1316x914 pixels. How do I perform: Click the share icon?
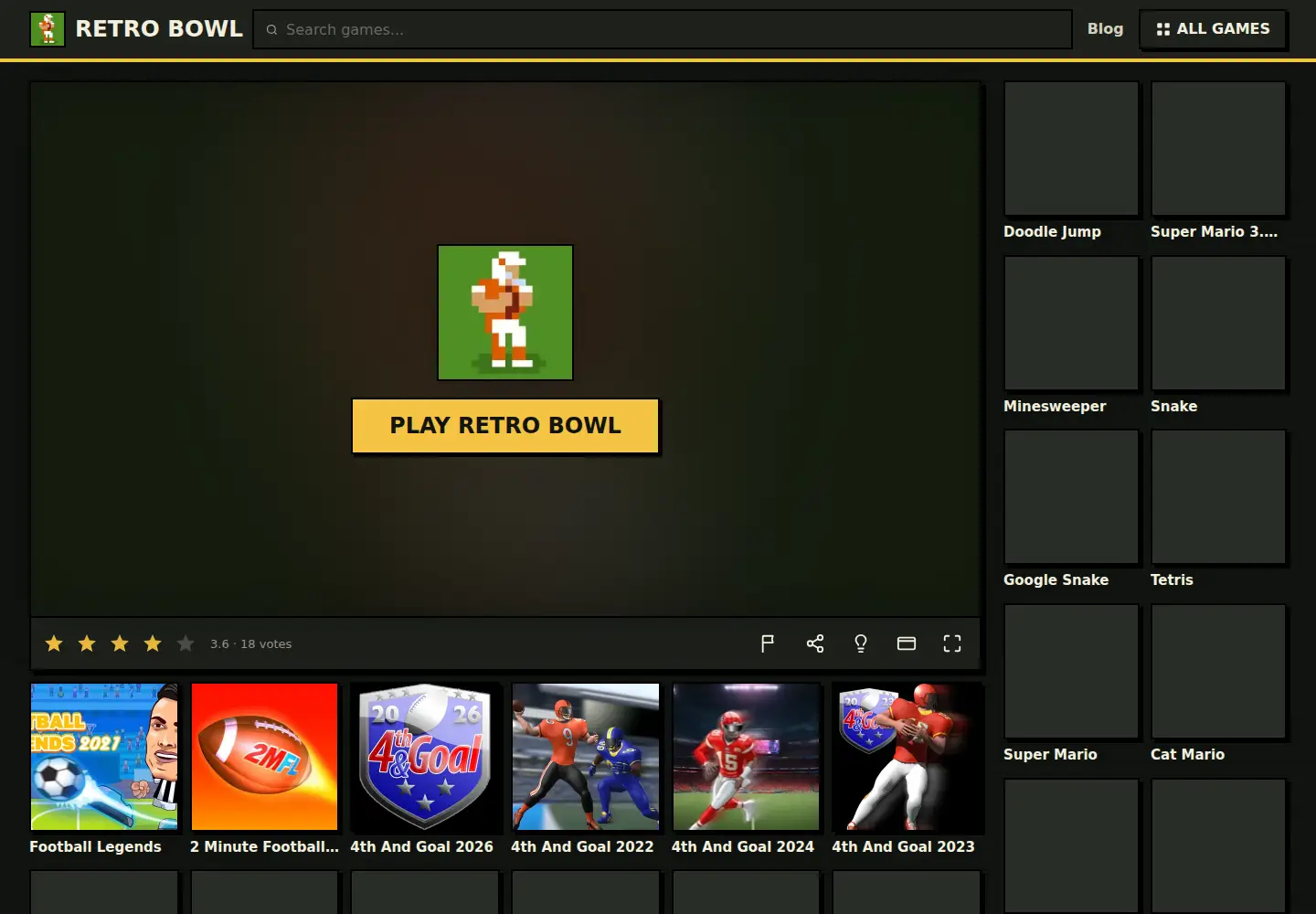815,643
